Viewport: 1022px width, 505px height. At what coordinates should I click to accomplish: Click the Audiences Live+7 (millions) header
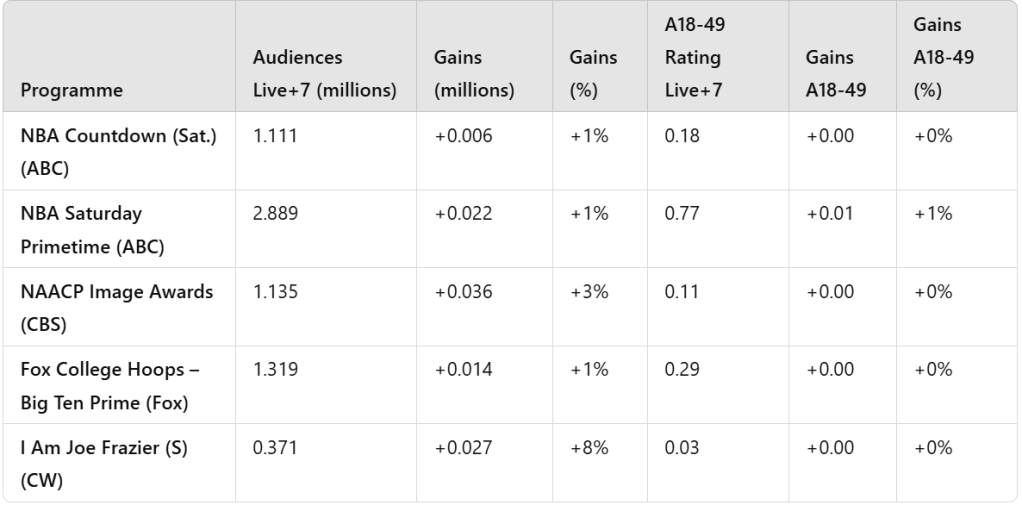pos(324,74)
